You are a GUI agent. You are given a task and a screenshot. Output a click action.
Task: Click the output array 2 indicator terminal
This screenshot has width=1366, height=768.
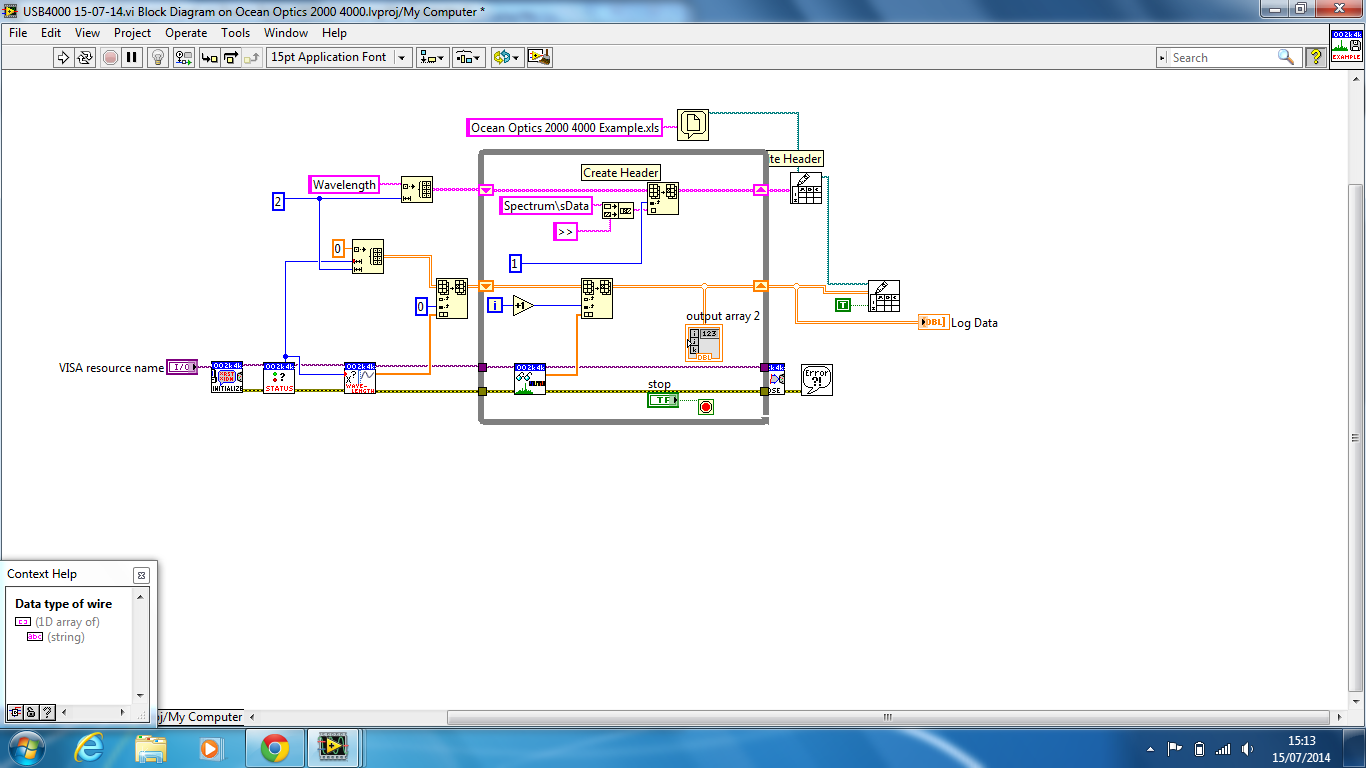[x=704, y=343]
